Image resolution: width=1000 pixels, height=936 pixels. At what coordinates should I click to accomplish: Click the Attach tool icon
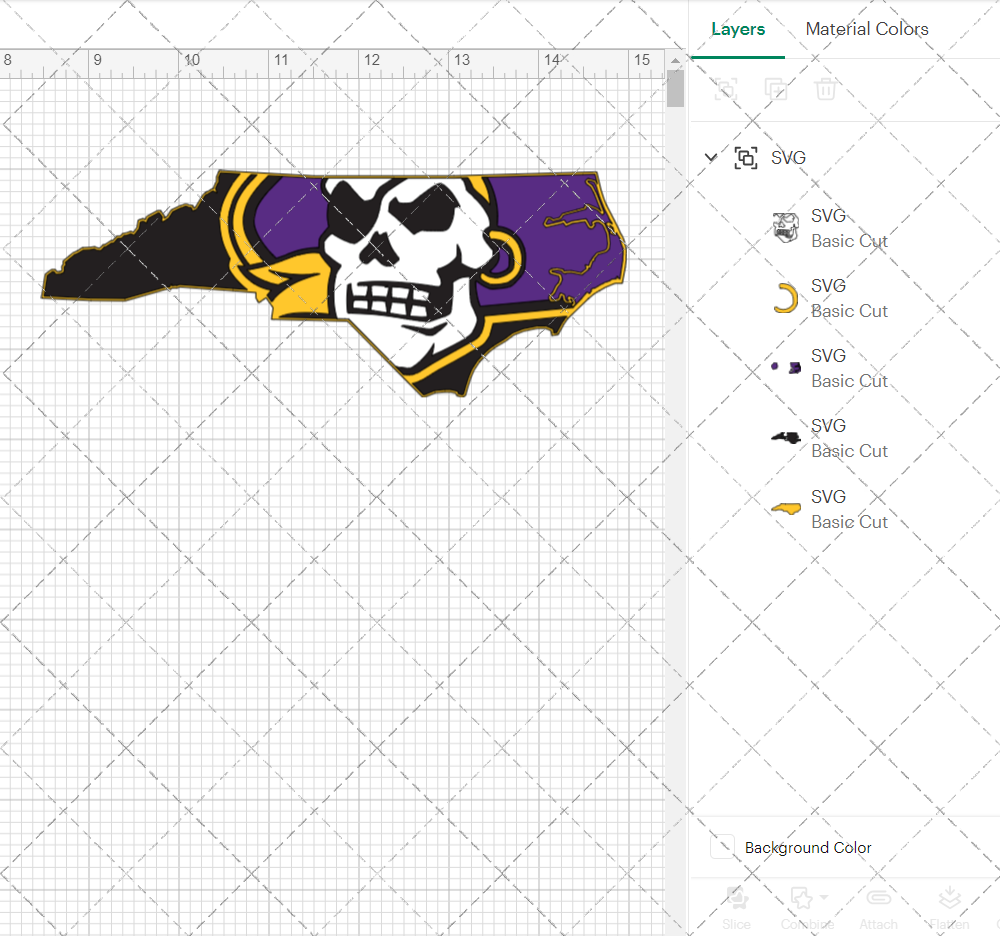(878, 898)
